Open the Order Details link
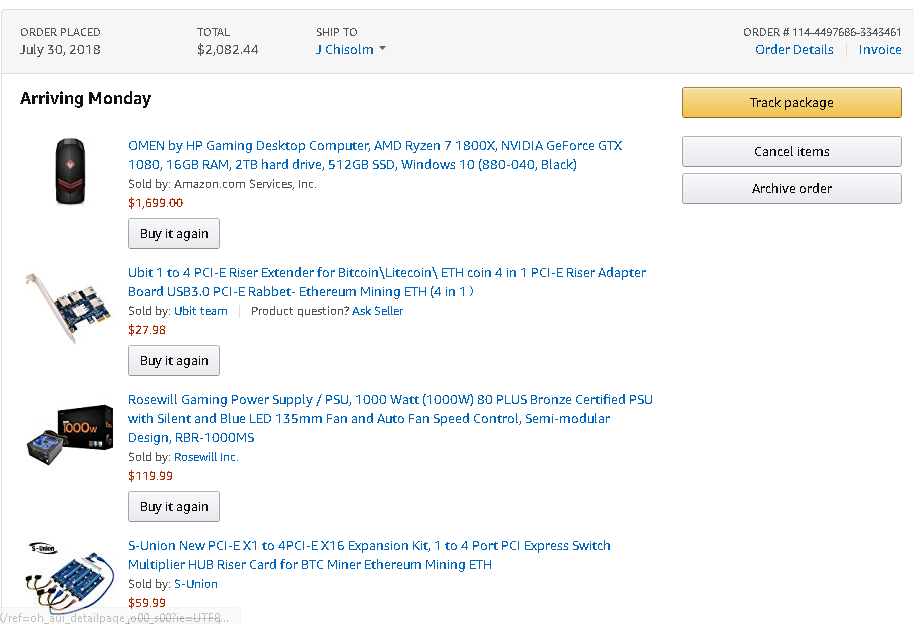This screenshot has width=914, height=624. click(x=794, y=50)
